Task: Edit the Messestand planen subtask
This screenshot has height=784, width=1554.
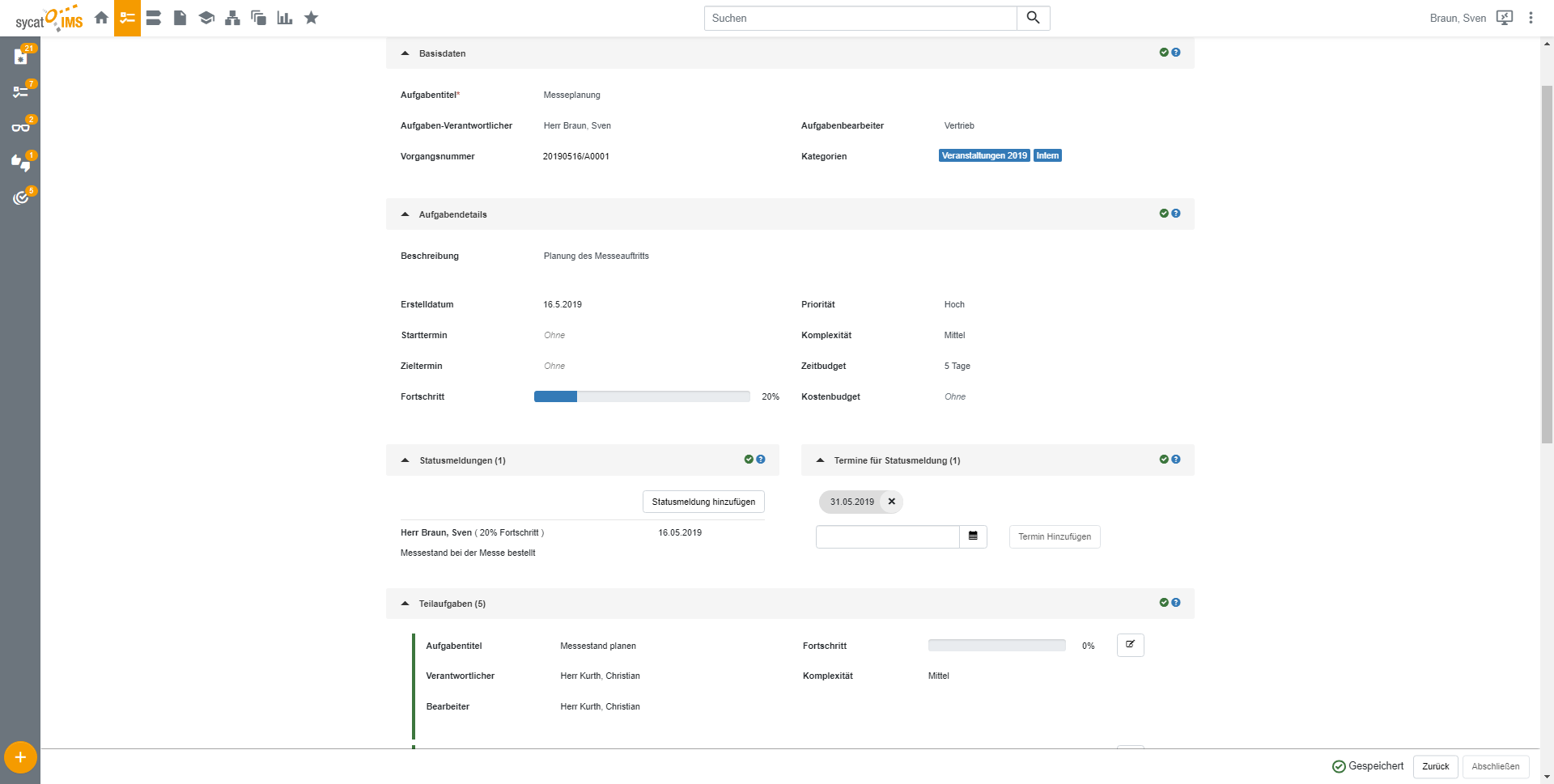Action: coord(1130,645)
